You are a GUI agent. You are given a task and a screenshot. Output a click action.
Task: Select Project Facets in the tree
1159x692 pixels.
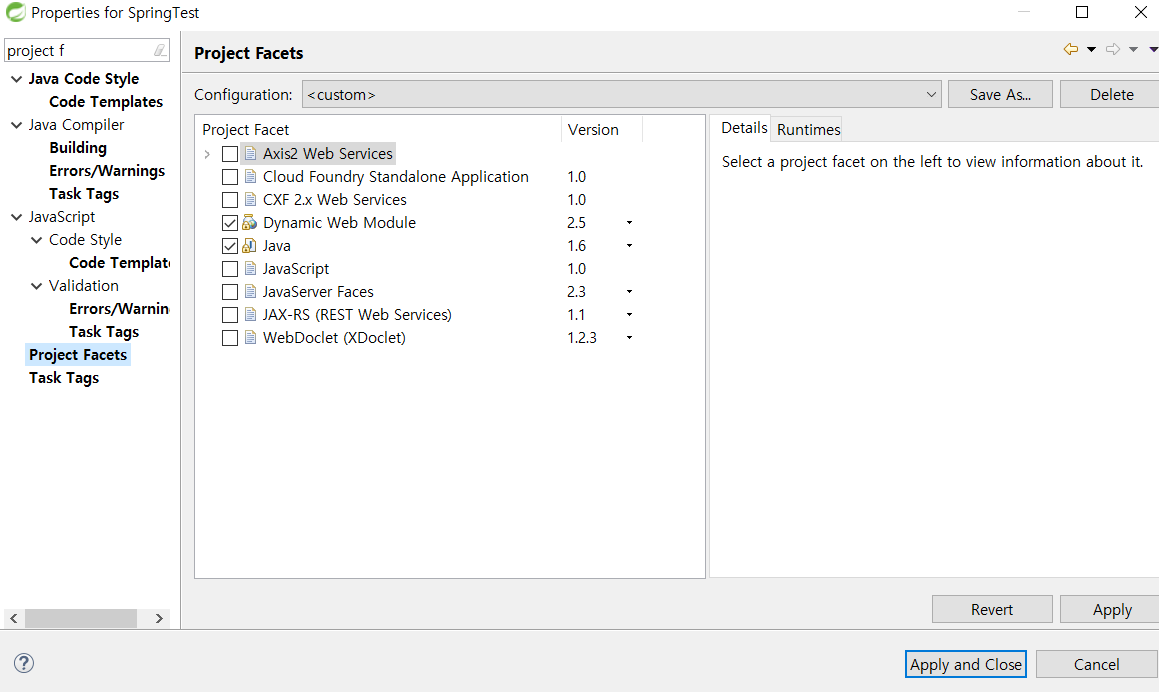point(78,355)
